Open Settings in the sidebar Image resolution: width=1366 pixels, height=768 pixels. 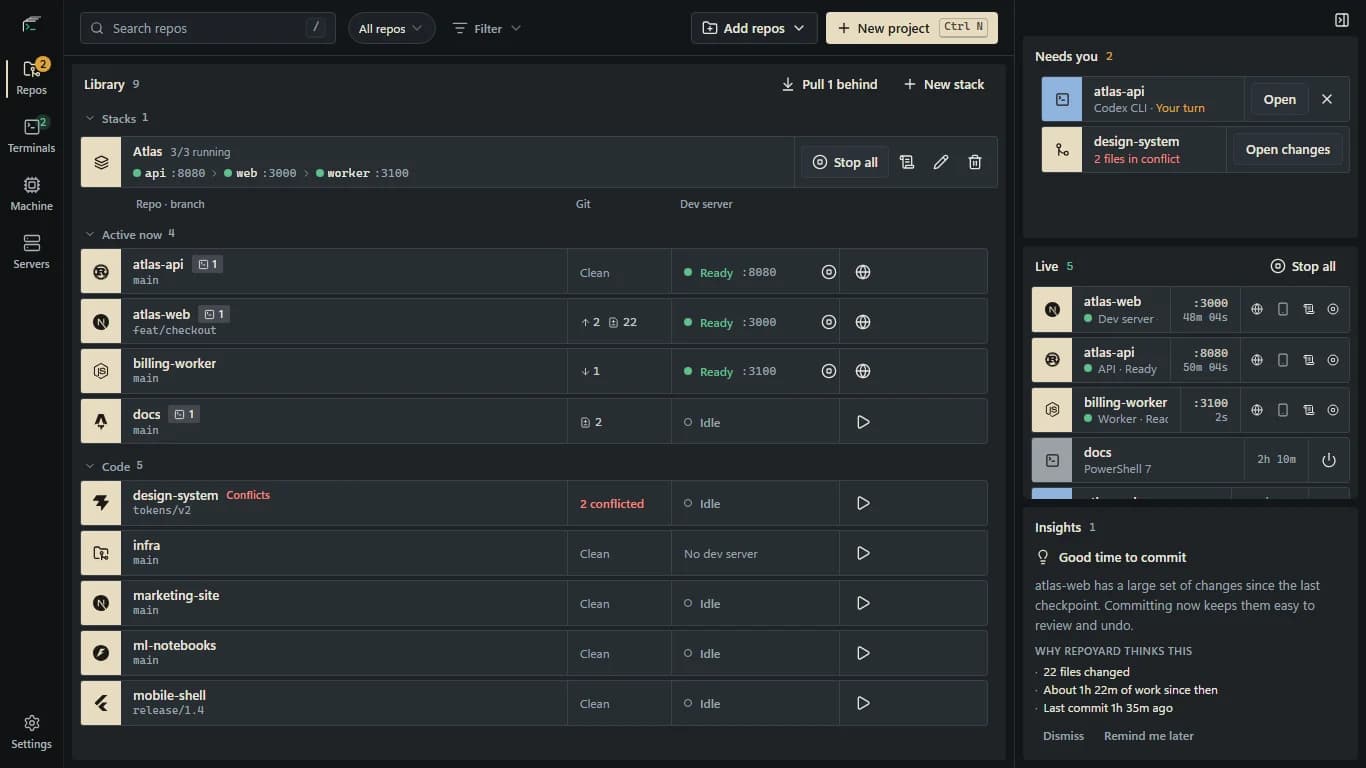point(31,732)
